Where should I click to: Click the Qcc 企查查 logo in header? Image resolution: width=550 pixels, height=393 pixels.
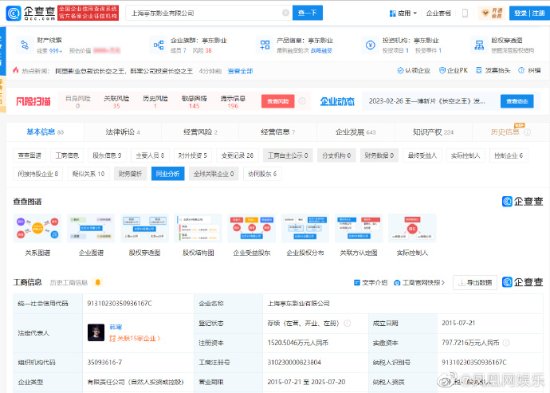pos(31,13)
